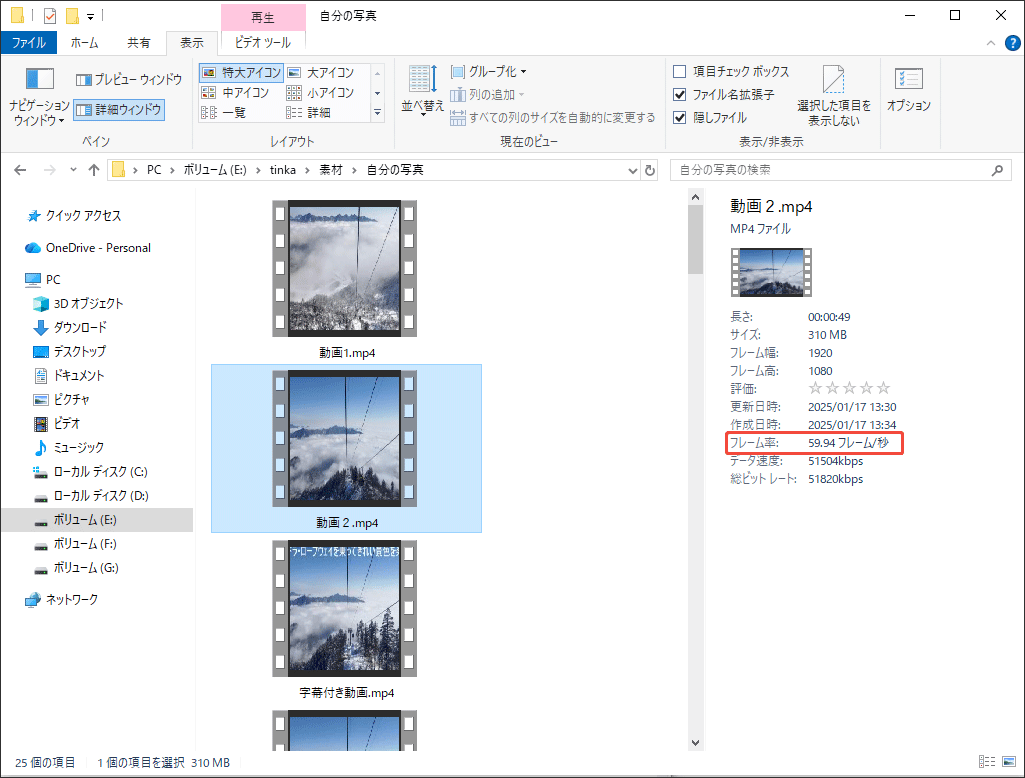Open the address bar path dropdown
The height and width of the screenshot is (778, 1025).
[632, 169]
